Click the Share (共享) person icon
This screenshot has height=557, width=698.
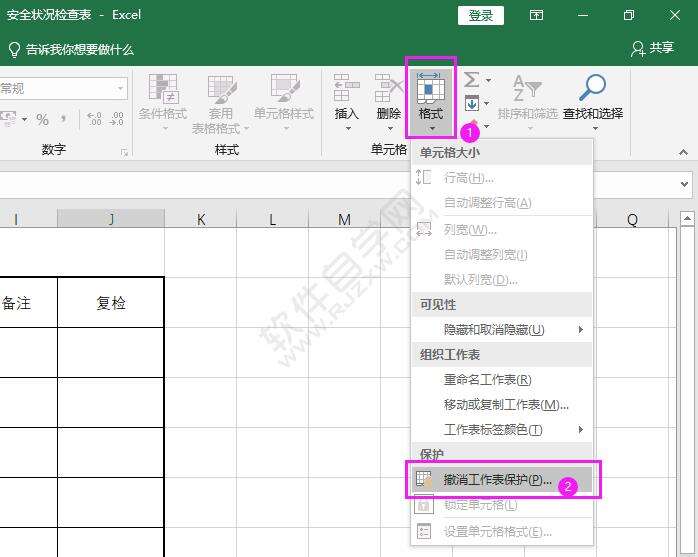[x=637, y=49]
